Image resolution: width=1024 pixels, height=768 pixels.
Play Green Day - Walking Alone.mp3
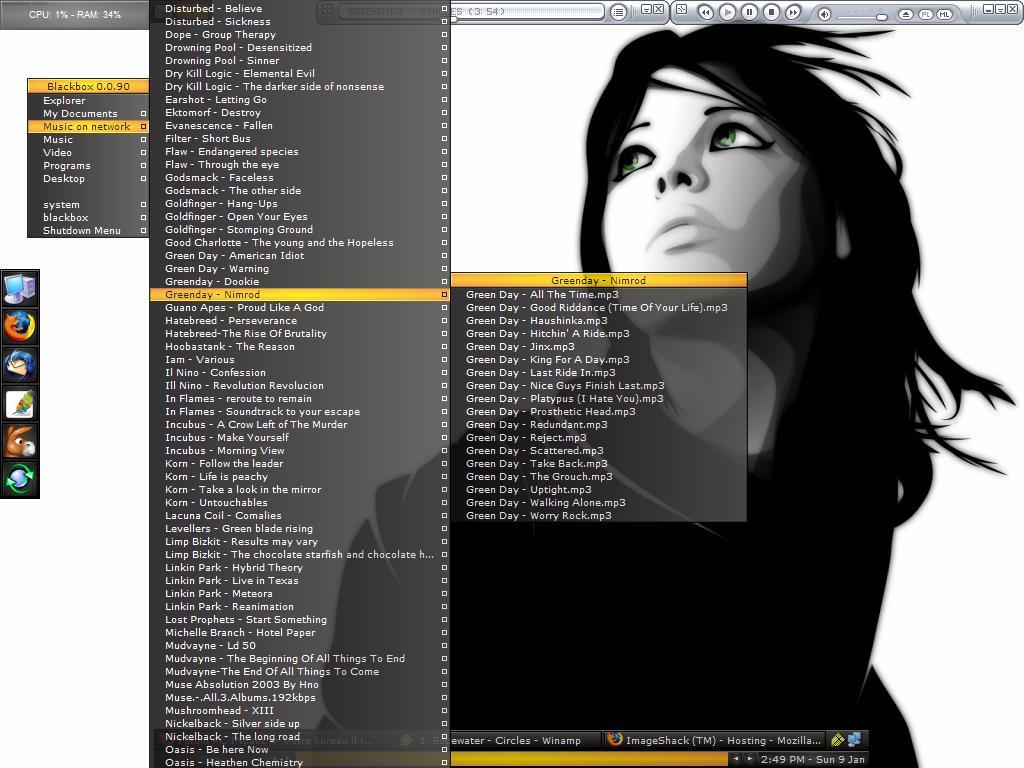(598, 503)
